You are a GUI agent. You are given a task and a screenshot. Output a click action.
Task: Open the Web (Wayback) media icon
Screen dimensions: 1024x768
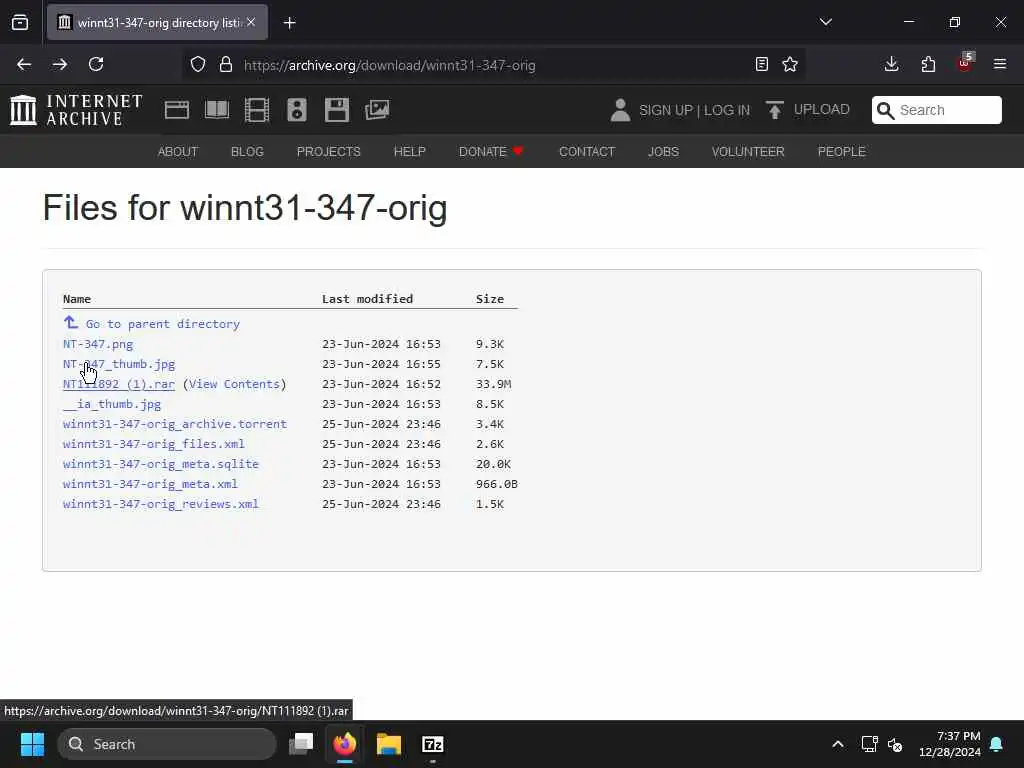coord(177,110)
